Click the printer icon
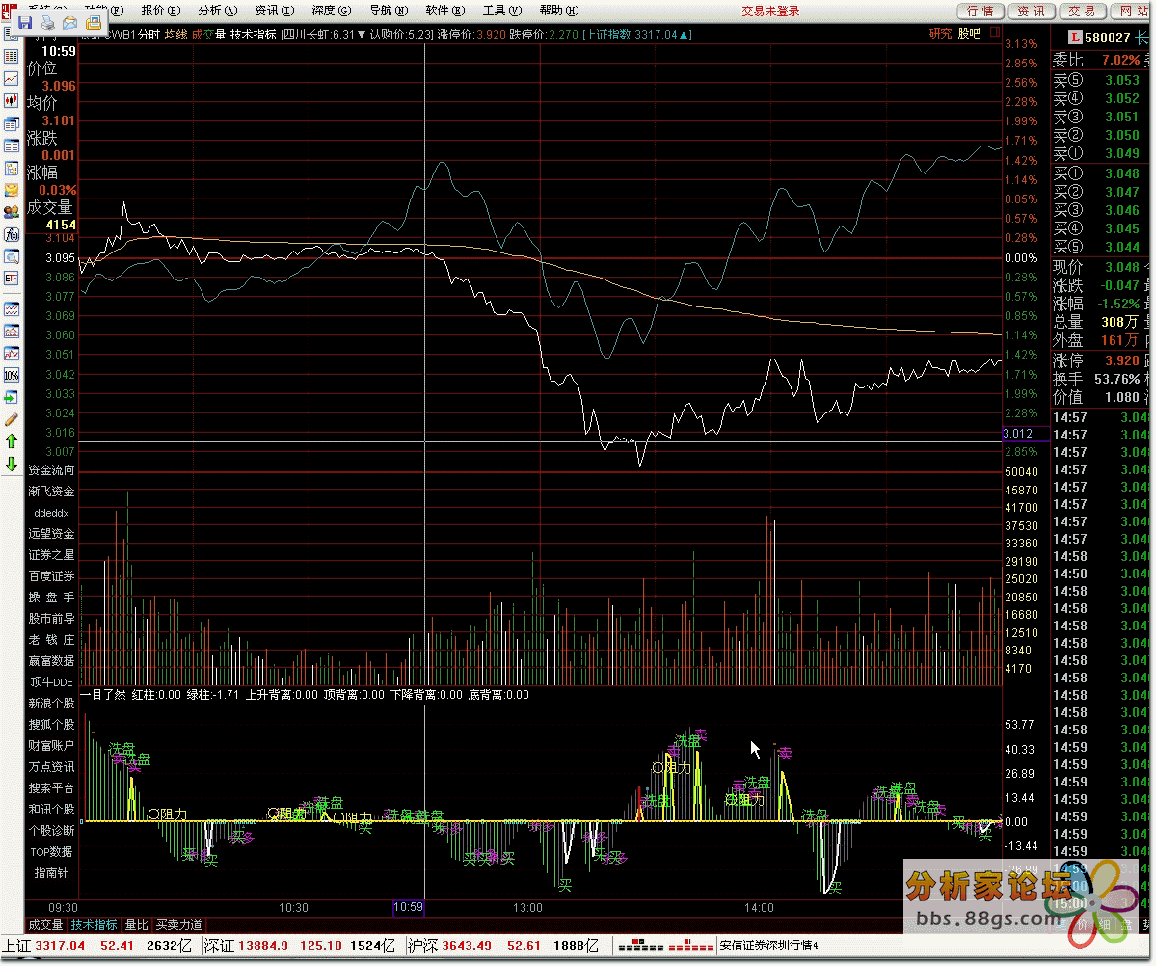 point(47,23)
